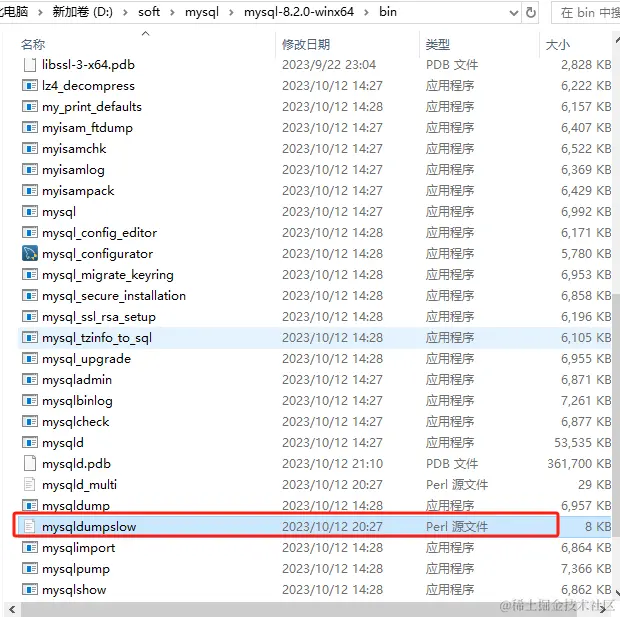Click the 7,261 KB size value

pyautogui.click(x=586, y=401)
